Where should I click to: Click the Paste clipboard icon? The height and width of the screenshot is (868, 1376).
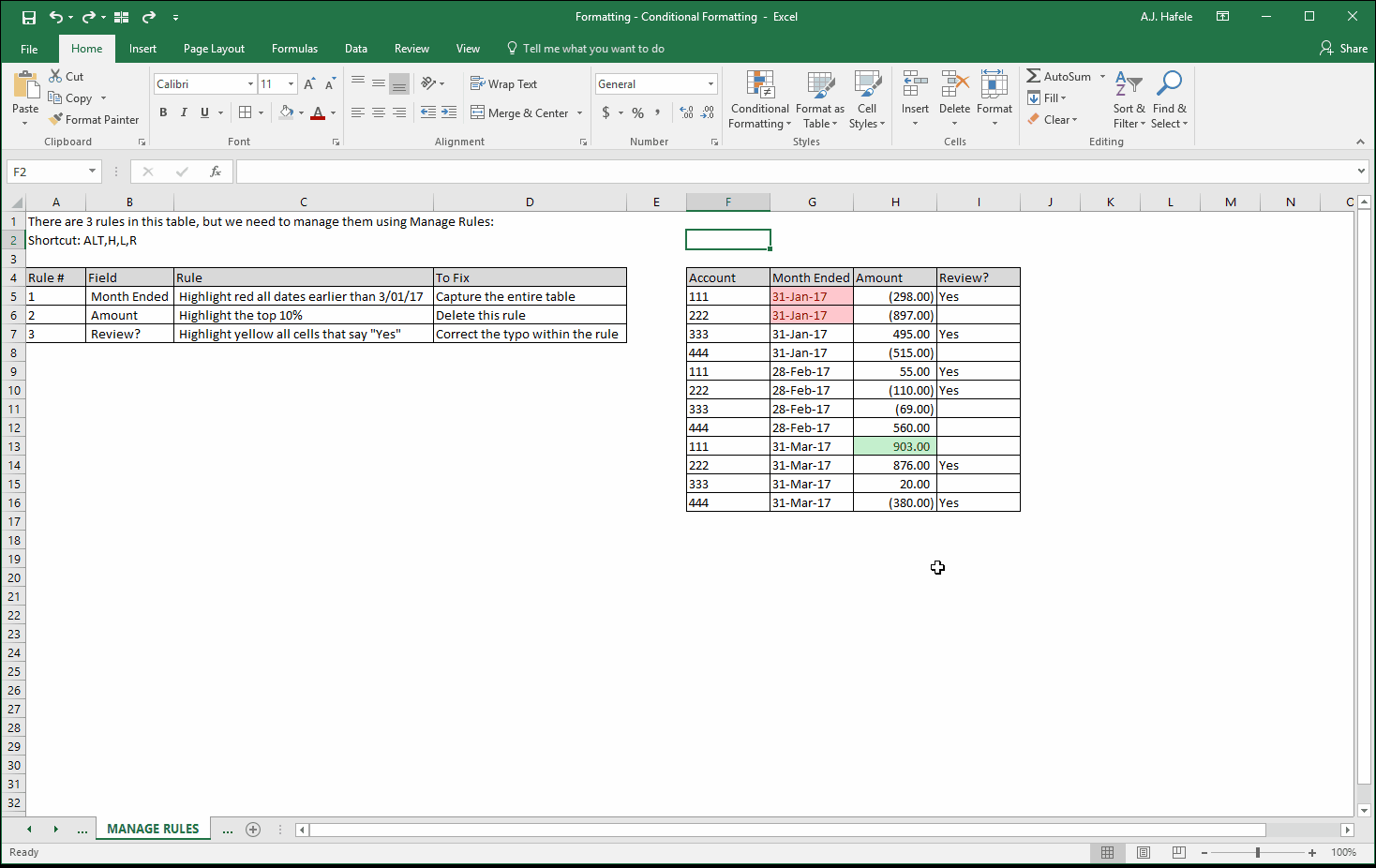tap(25, 85)
